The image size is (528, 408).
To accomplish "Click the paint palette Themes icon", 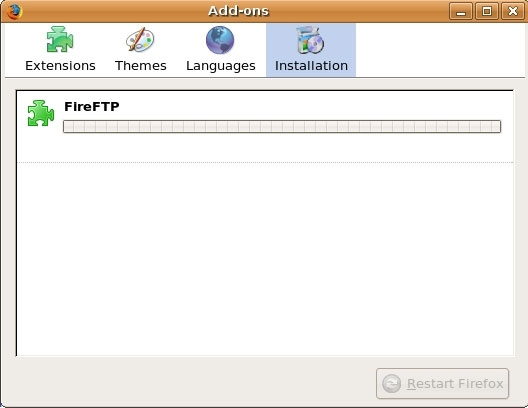I will pos(140,40).
